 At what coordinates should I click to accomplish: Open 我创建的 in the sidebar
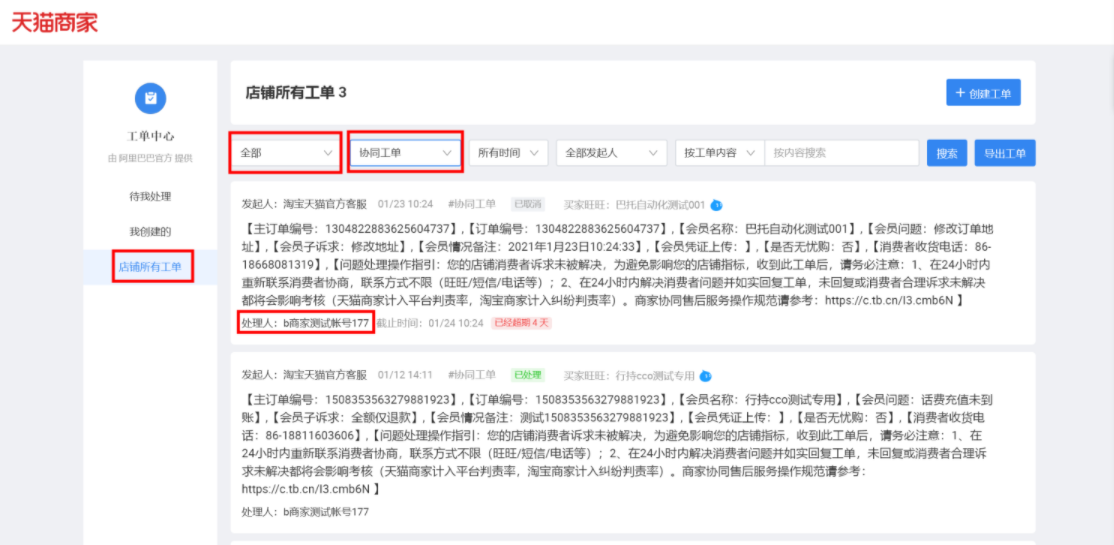tap(150, 232)
